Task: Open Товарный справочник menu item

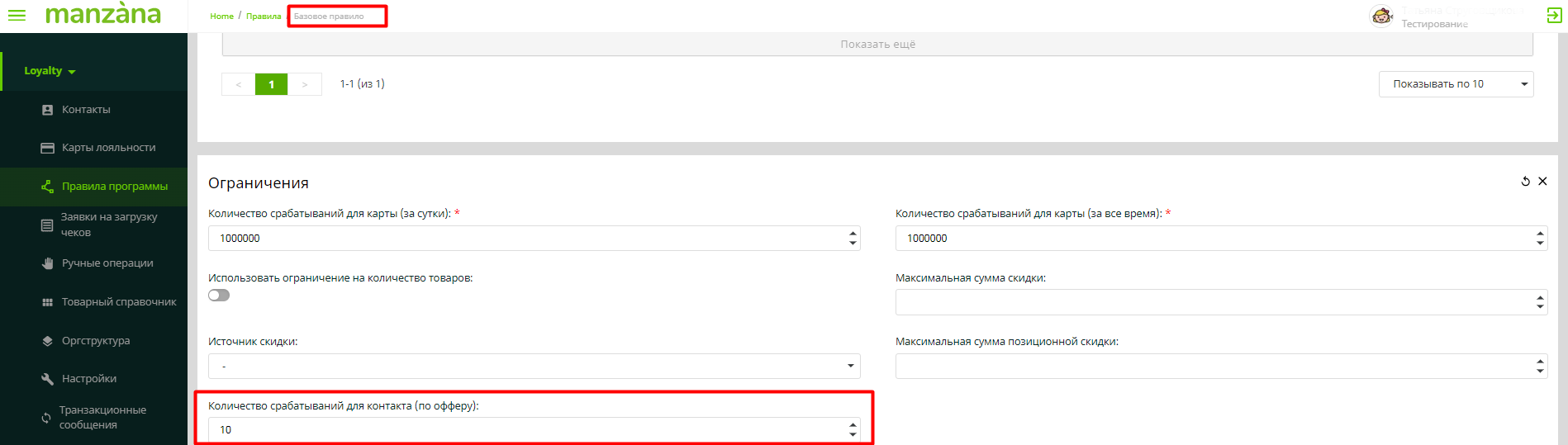Action: pyautogui.click(x=118, y=302)
